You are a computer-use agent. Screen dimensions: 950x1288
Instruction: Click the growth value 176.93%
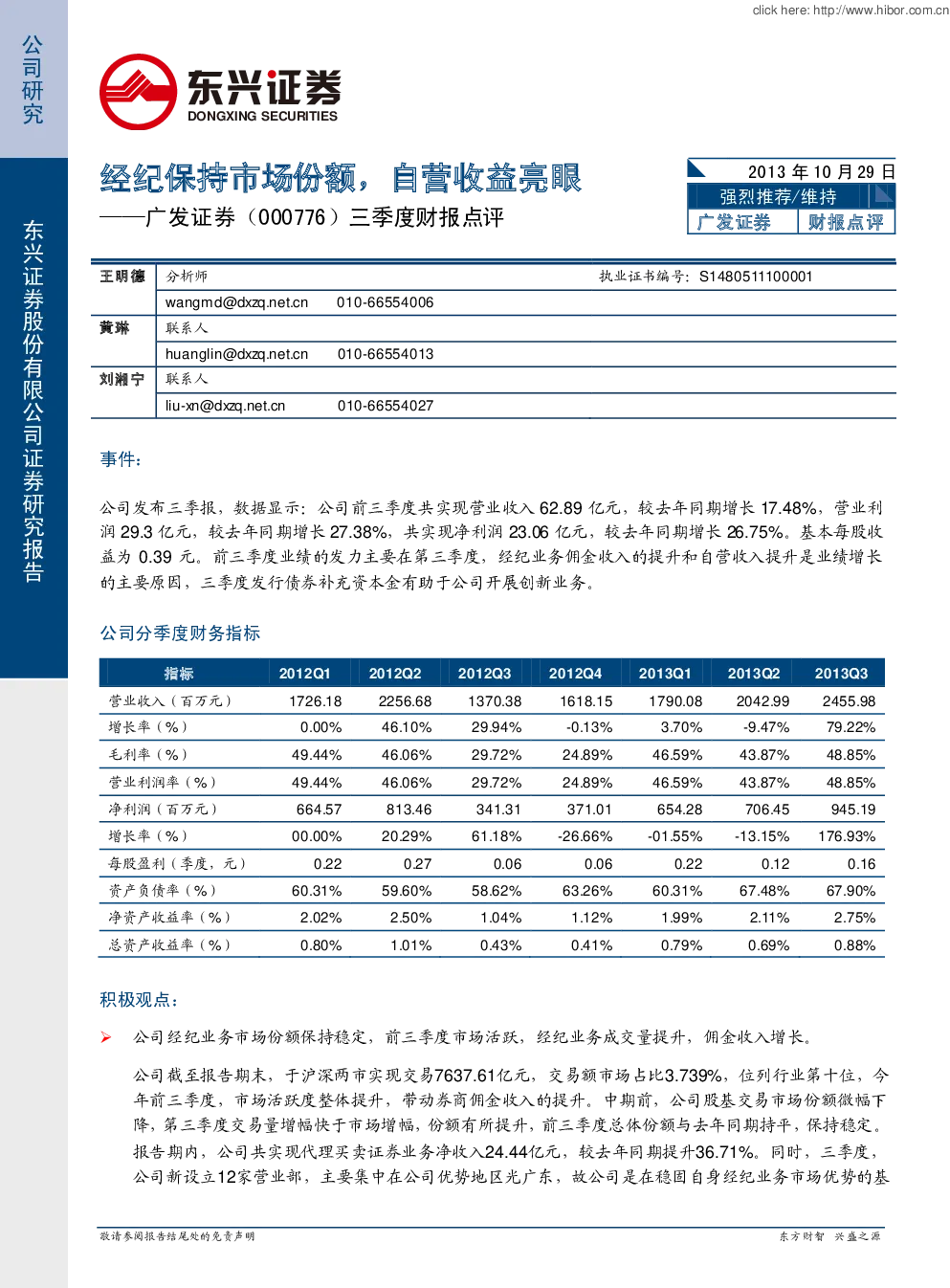(847, 836)
